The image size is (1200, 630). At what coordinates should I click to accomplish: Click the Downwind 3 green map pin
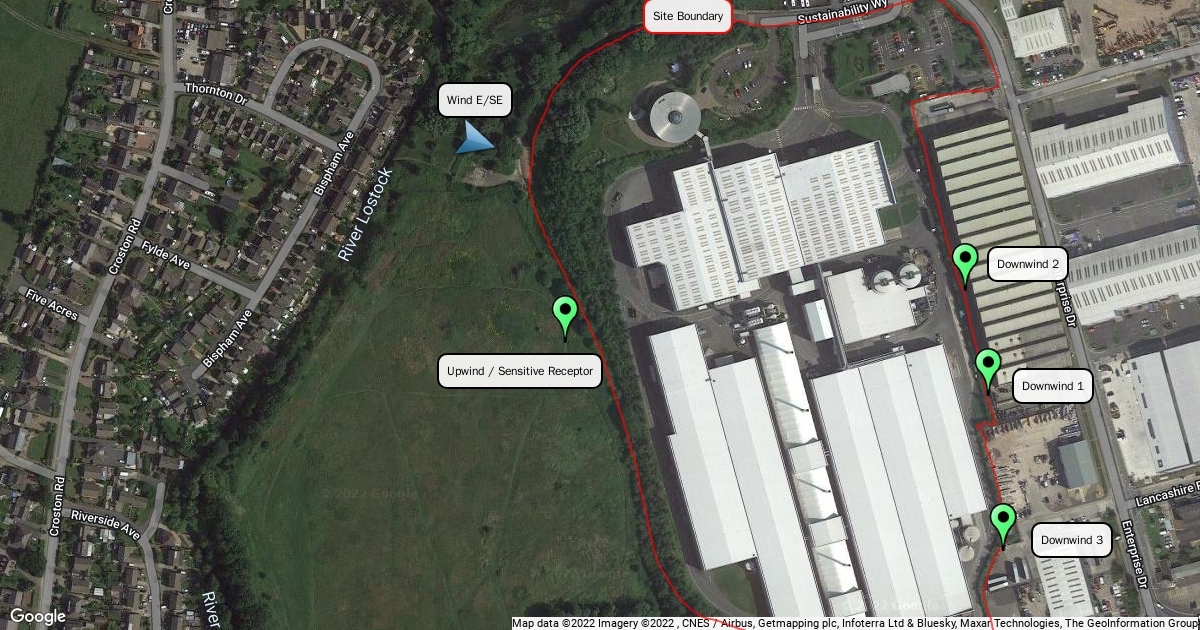(1003, 524)
